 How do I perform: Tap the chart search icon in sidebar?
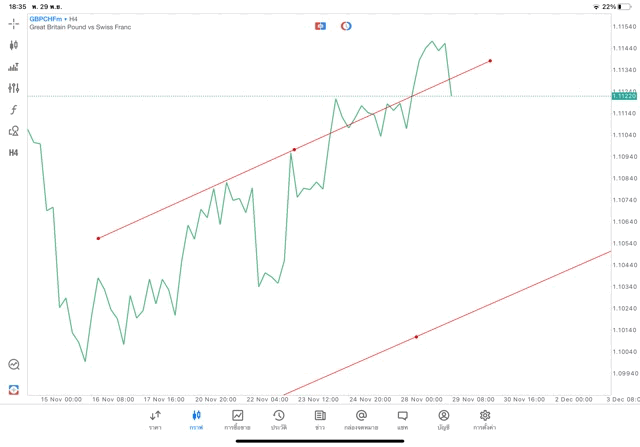[14, 365]
